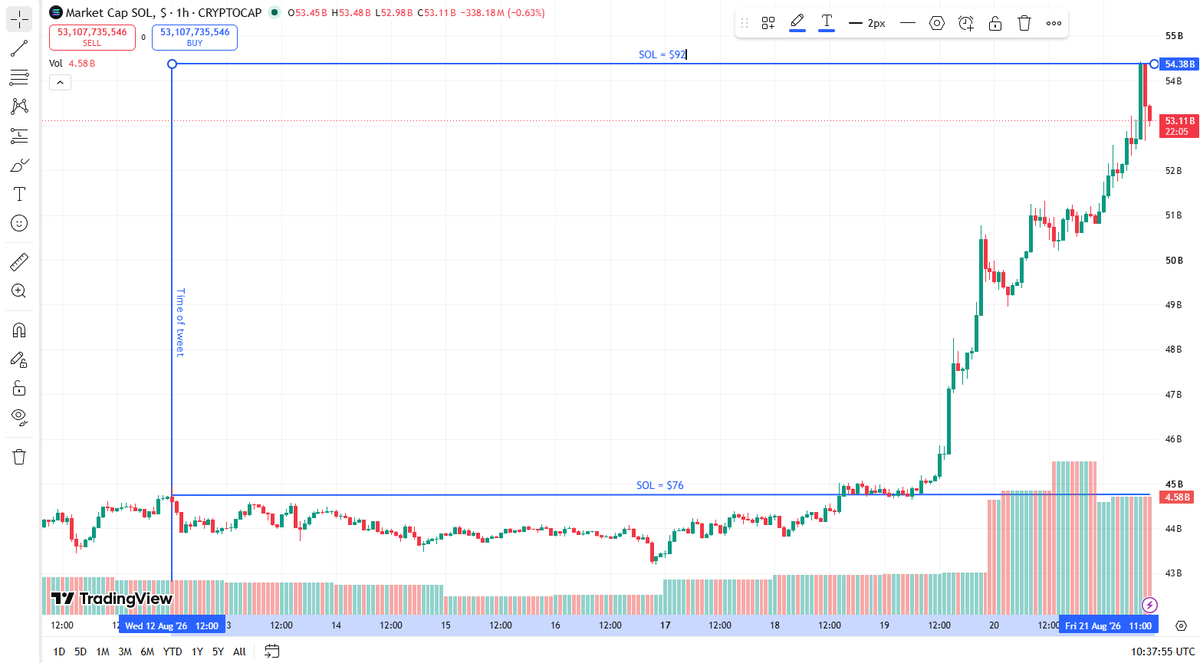Remove objects using sidebar trash icon

[19, 457]
